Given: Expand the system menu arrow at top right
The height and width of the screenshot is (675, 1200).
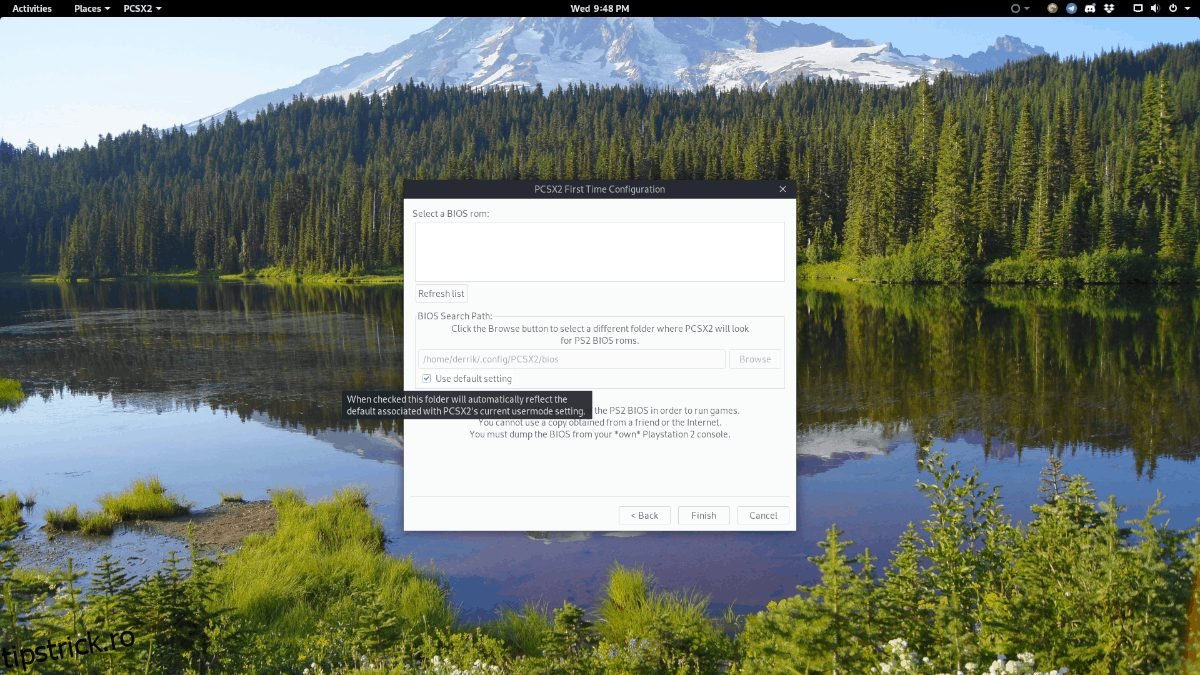Looking at the screenshot, I should click(x=1186, y=8).
